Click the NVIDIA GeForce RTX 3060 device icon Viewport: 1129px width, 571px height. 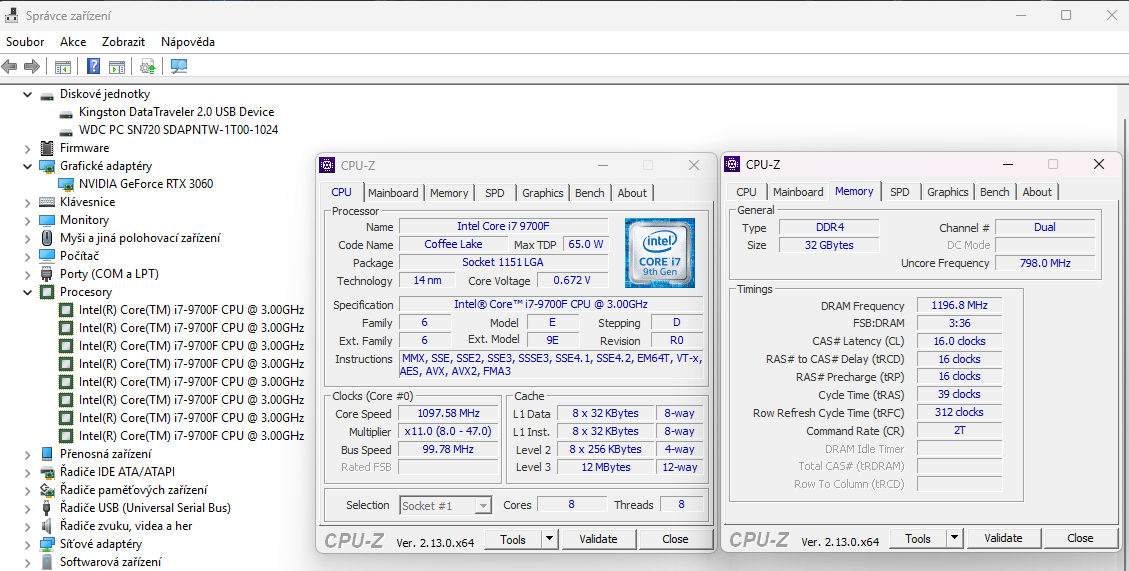coord(66,184)
